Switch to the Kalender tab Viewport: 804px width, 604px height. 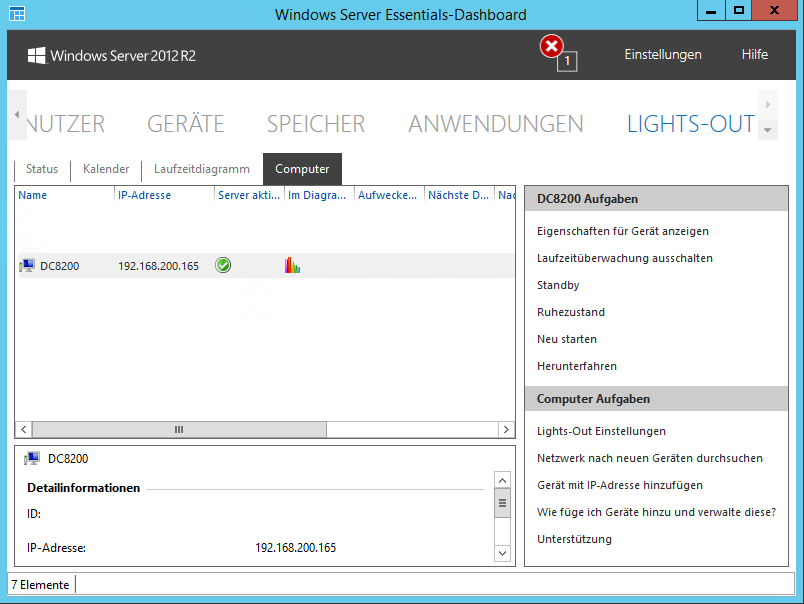click(106, 169)
